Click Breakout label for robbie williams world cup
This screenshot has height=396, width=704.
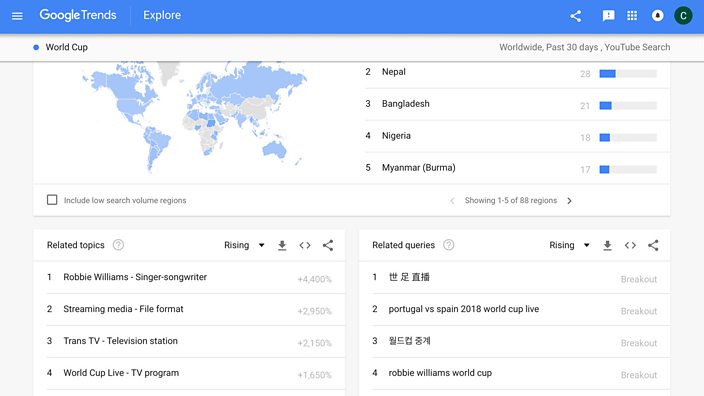pos(639,375)
